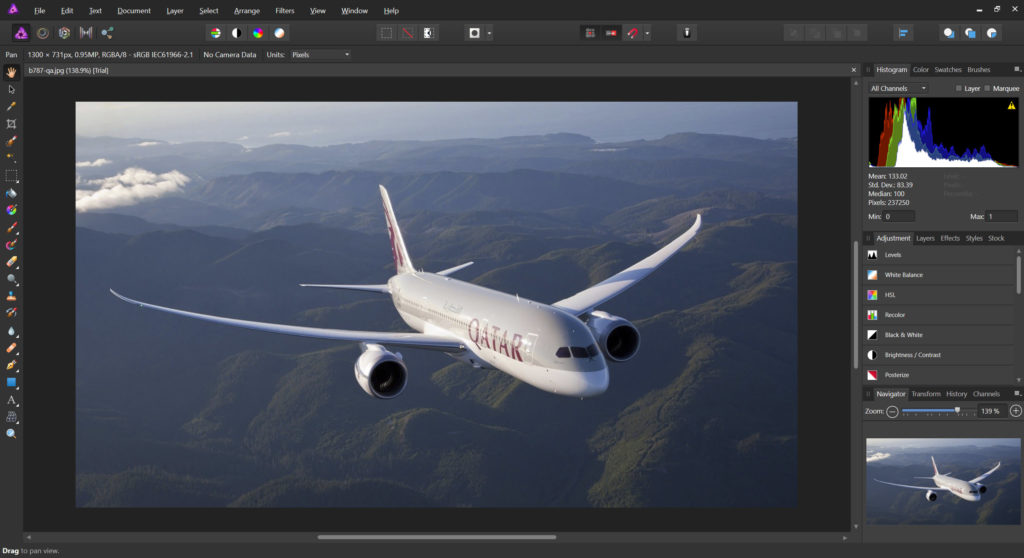Switch to the Layers tab
1024x558 pixels.
(x=925, y=238)
